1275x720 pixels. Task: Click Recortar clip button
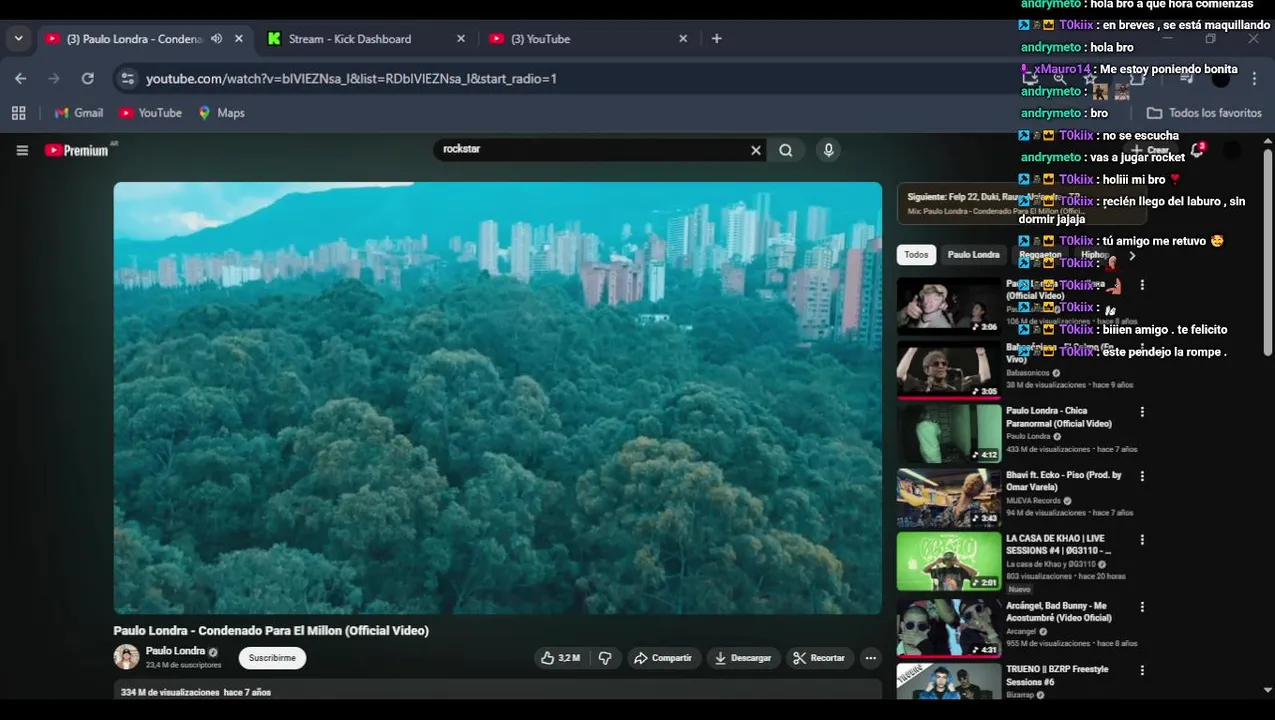[x=819, y=658]
